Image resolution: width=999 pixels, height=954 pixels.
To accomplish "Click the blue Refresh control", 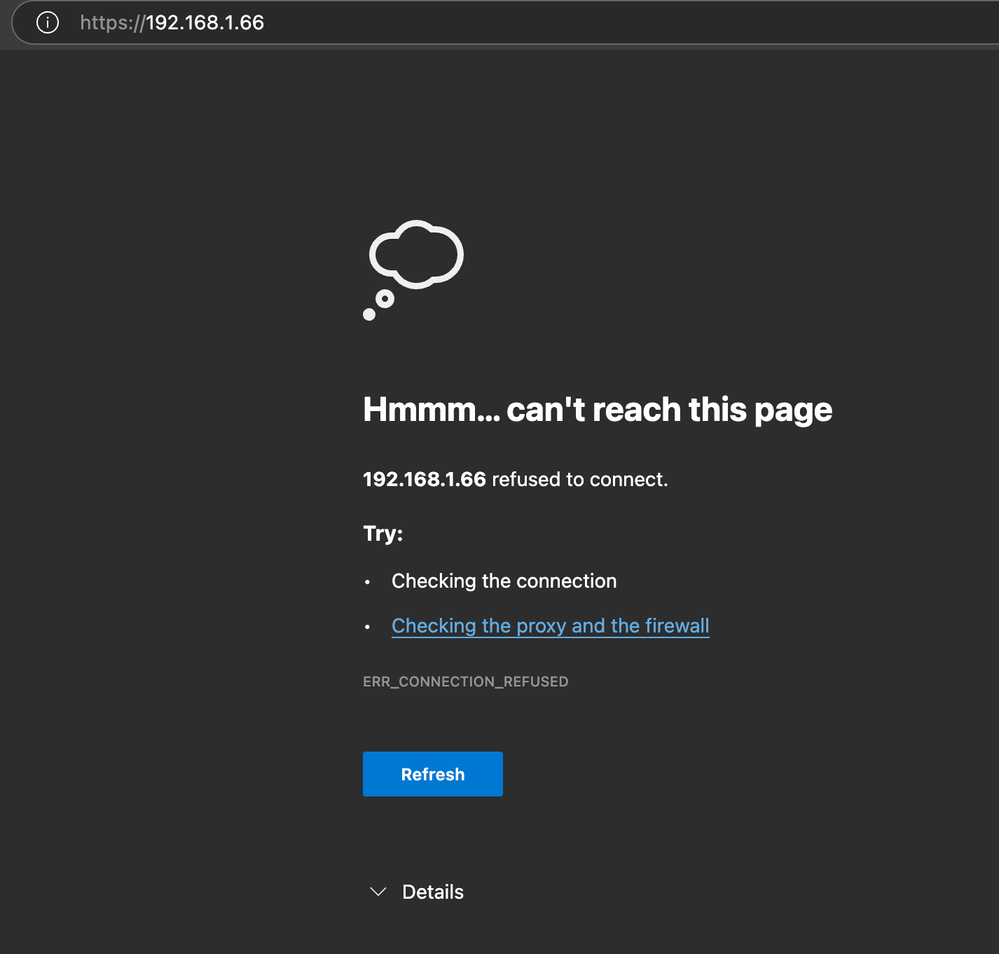I will [x=432, y=774].
